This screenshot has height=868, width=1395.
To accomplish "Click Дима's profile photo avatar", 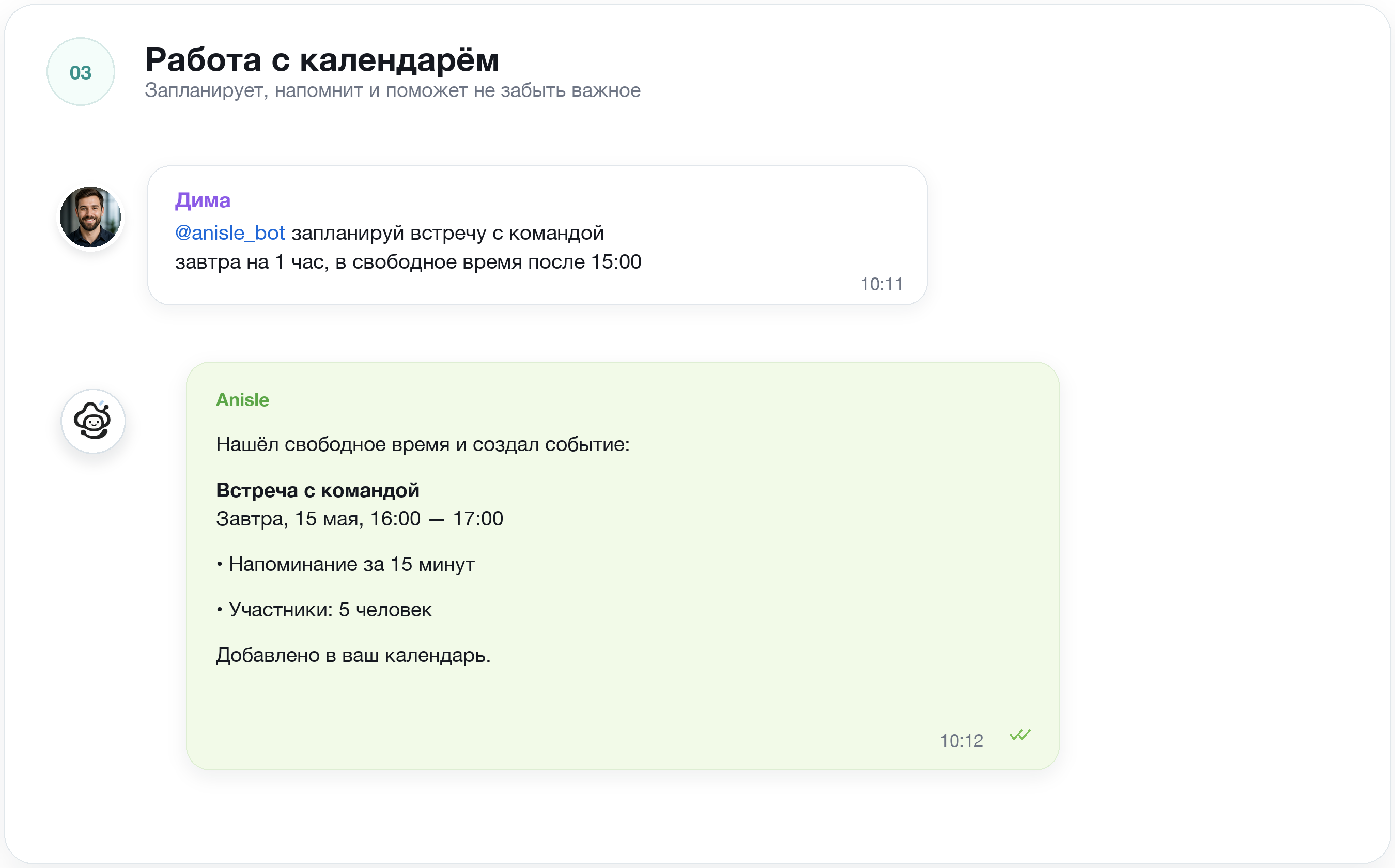I will 91,217.
